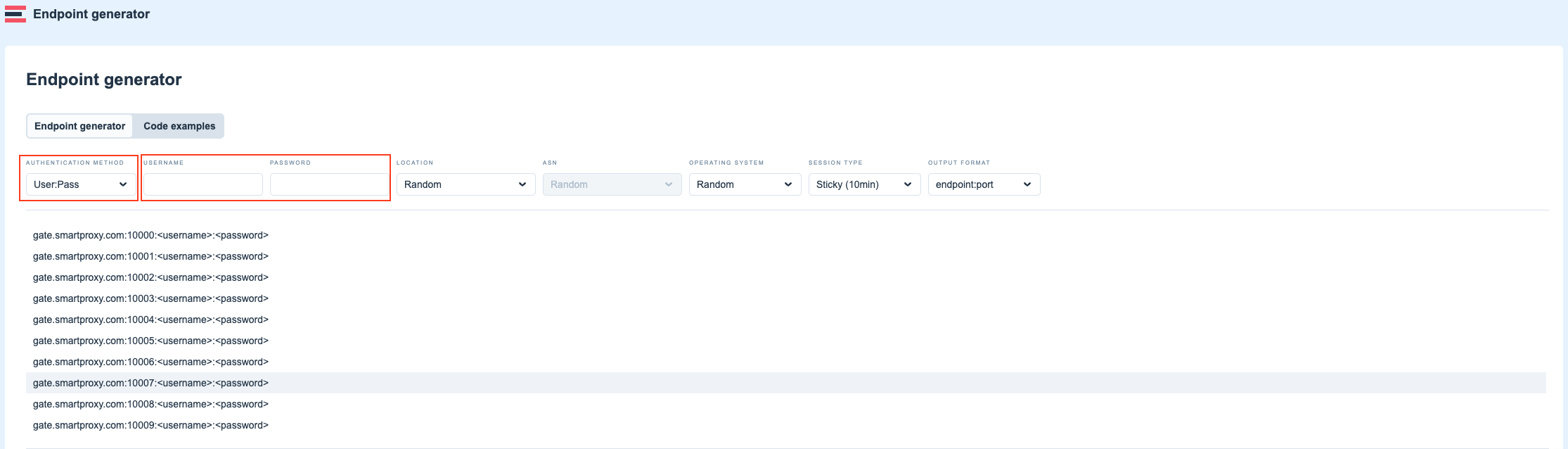Select the highlighted endpoint row with port 10007
The image size is (1568, 449).
[786, 383]
